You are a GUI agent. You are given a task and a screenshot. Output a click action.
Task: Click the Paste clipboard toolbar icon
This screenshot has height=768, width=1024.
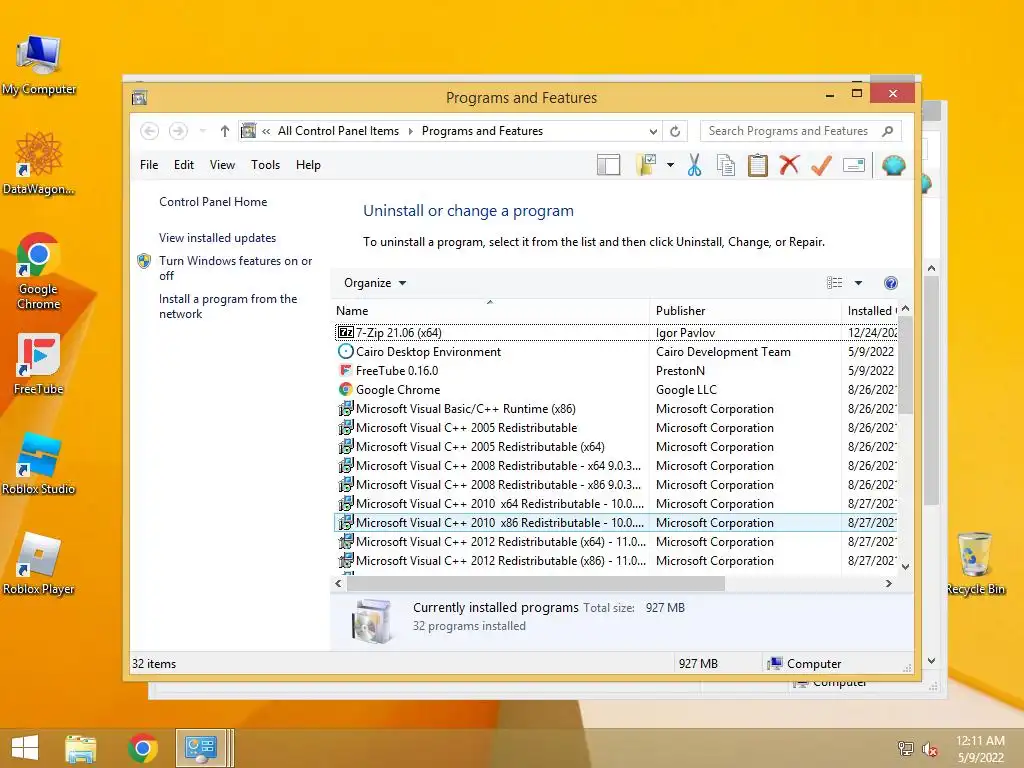point(758,165)
